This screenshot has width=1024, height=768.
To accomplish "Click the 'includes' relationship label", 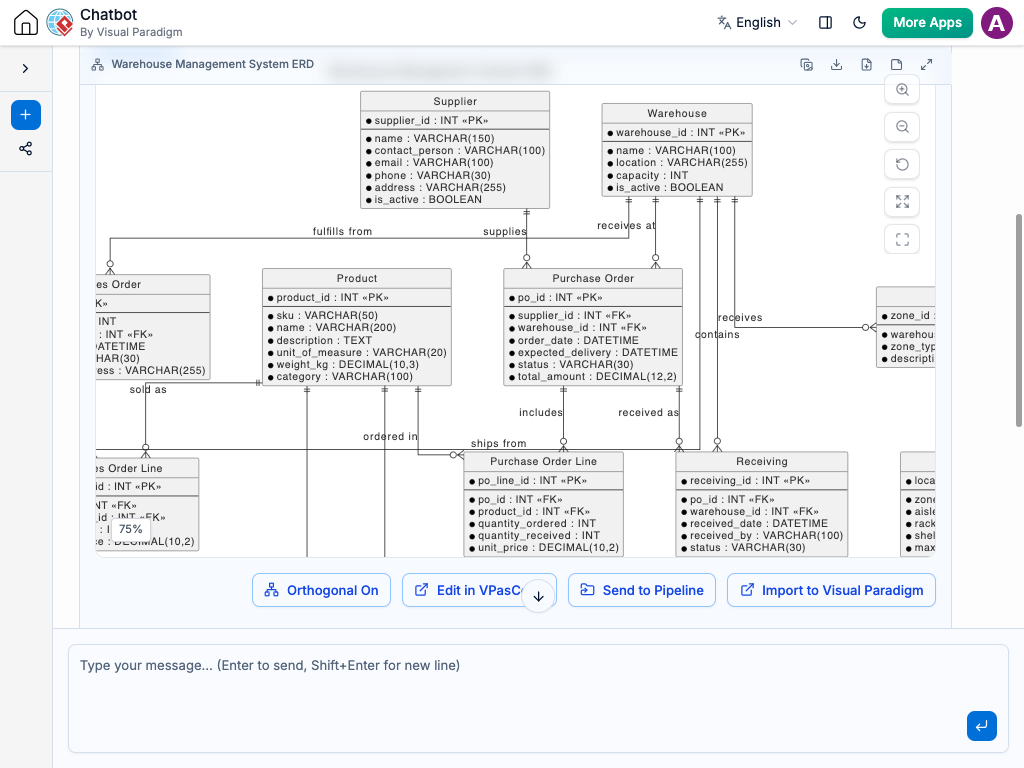I will [x=541, y=412].
